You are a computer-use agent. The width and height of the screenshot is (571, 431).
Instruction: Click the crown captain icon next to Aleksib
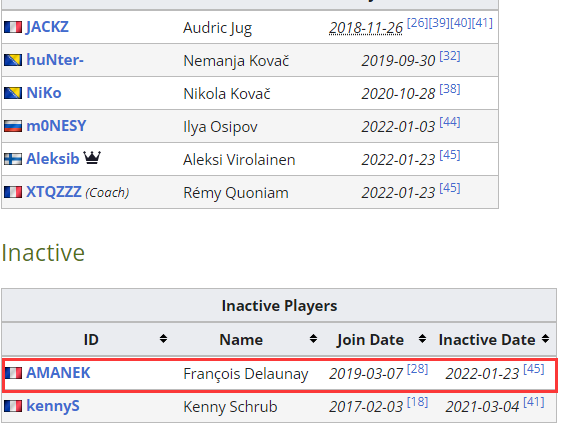pos(92,158)
